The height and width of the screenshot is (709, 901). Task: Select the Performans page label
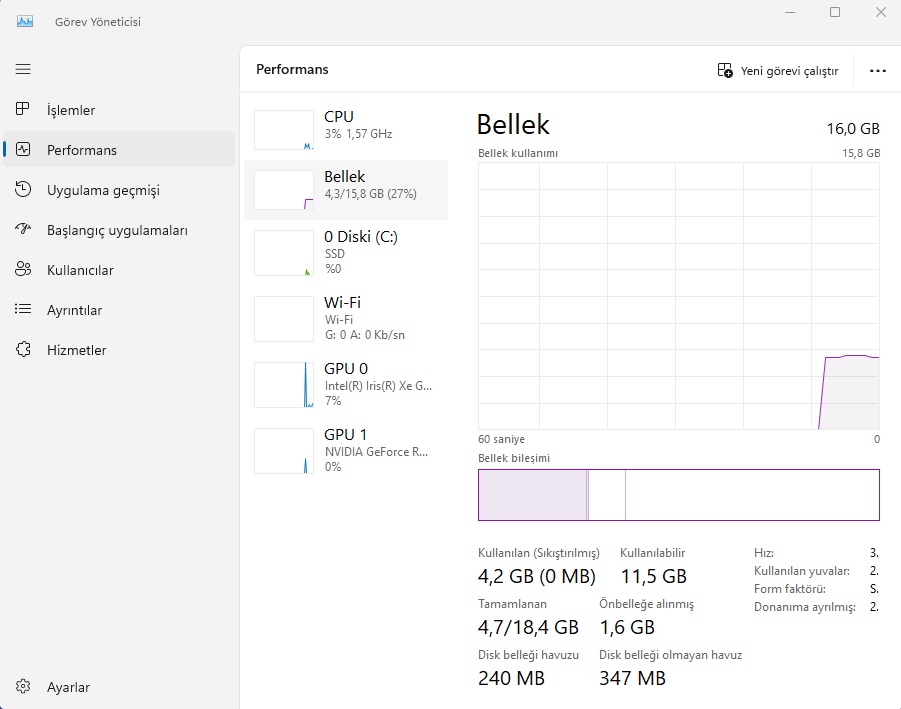click(82, 150)
